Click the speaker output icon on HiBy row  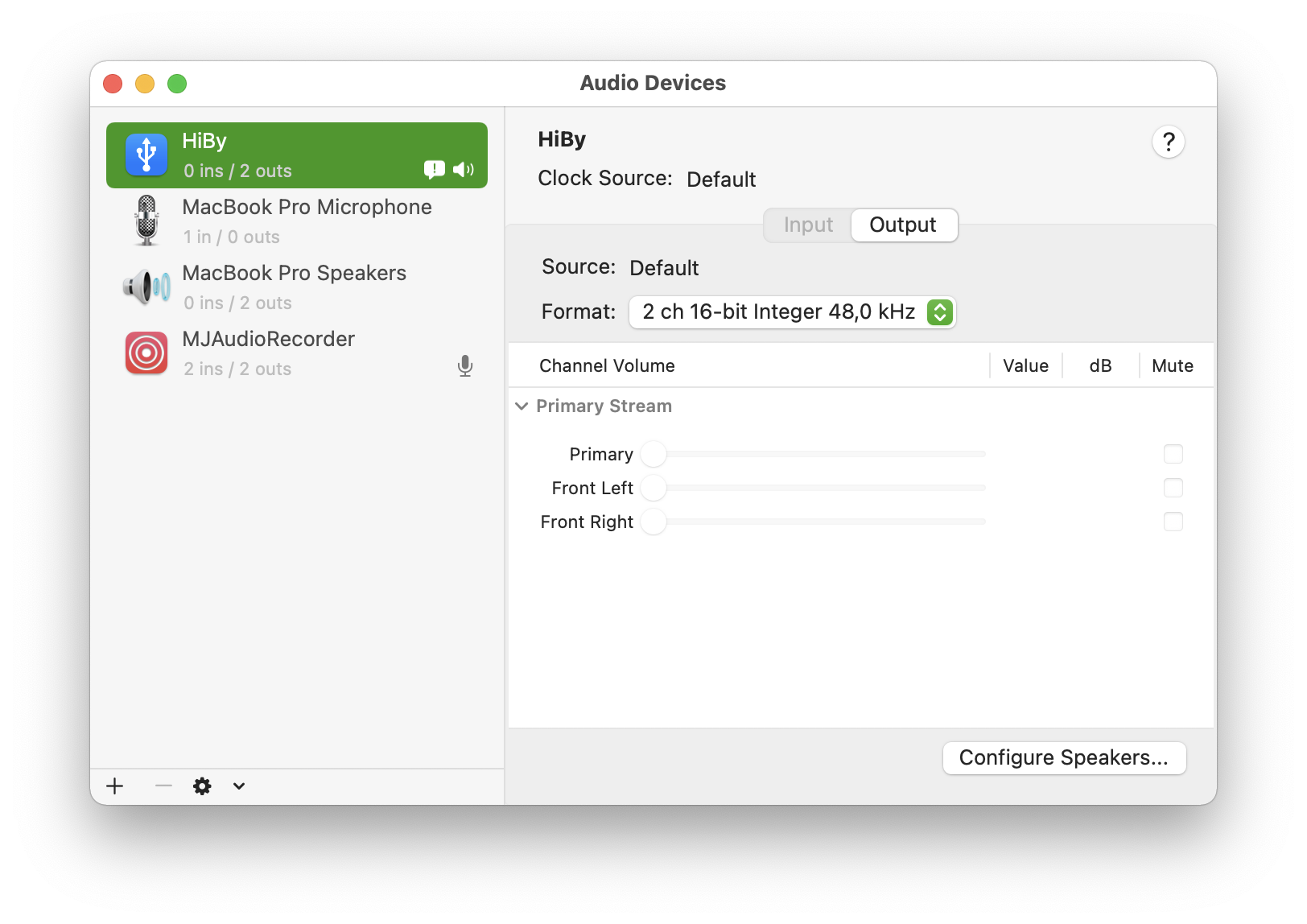point(464,169)
